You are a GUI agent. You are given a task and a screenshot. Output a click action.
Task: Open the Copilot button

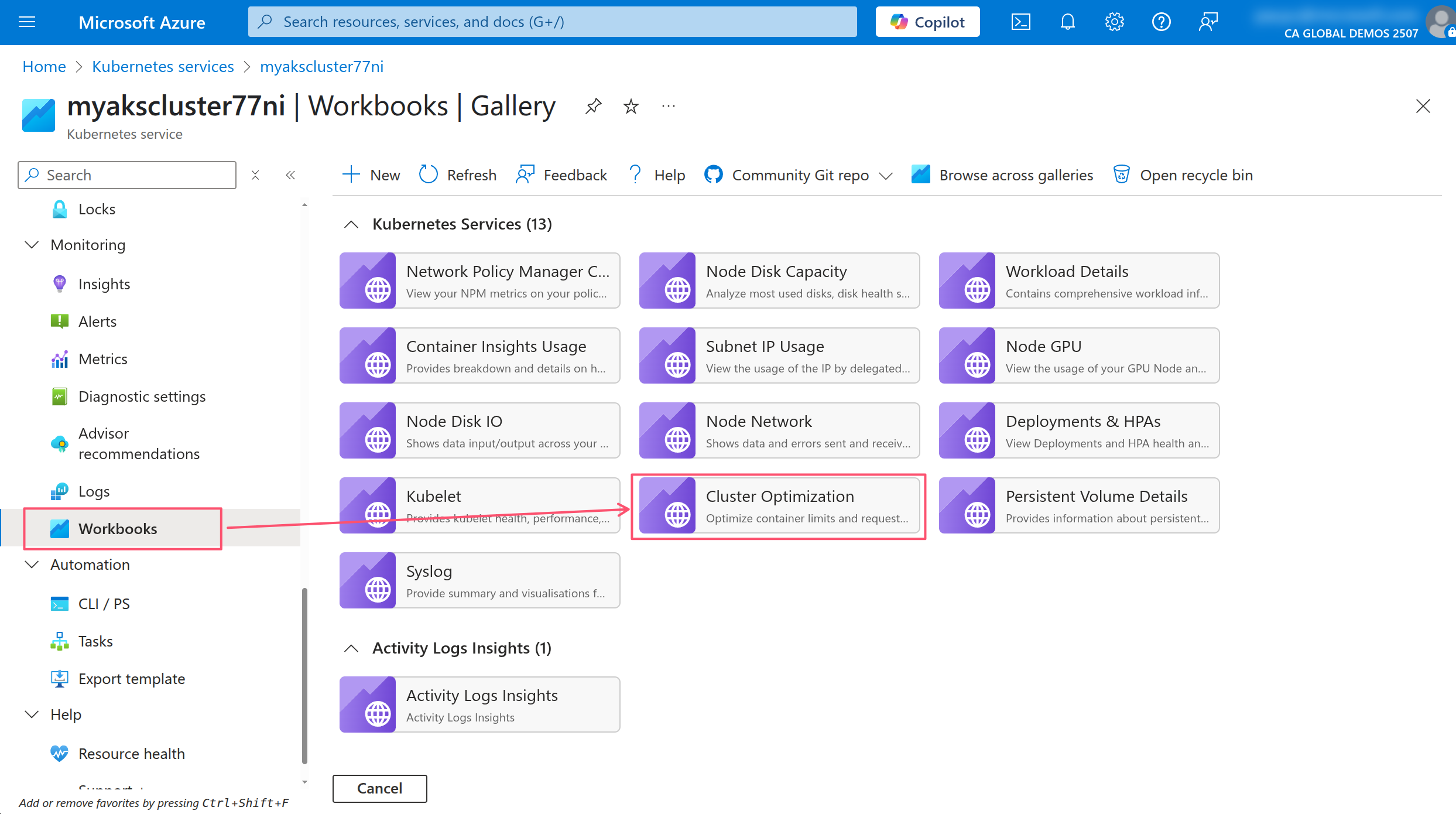tap(927, 22)
